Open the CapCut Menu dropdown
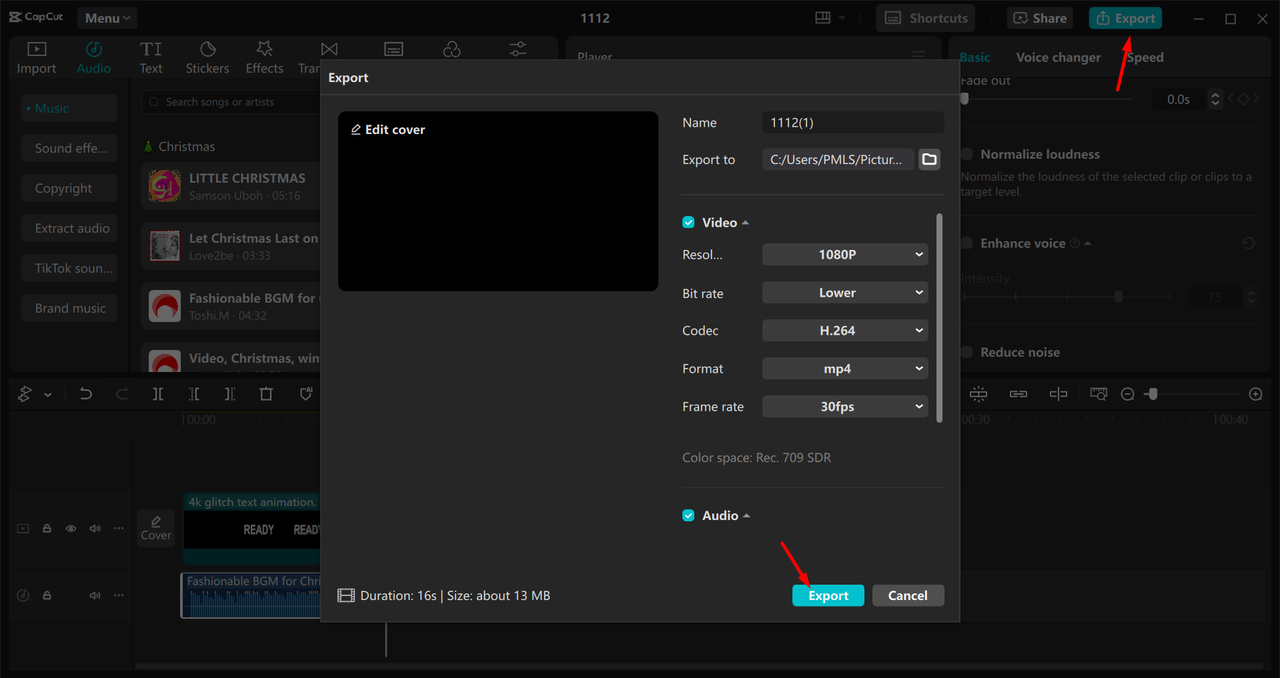Image resolution: width=1280 pixels, height=678 pixels. coord(107,18)
